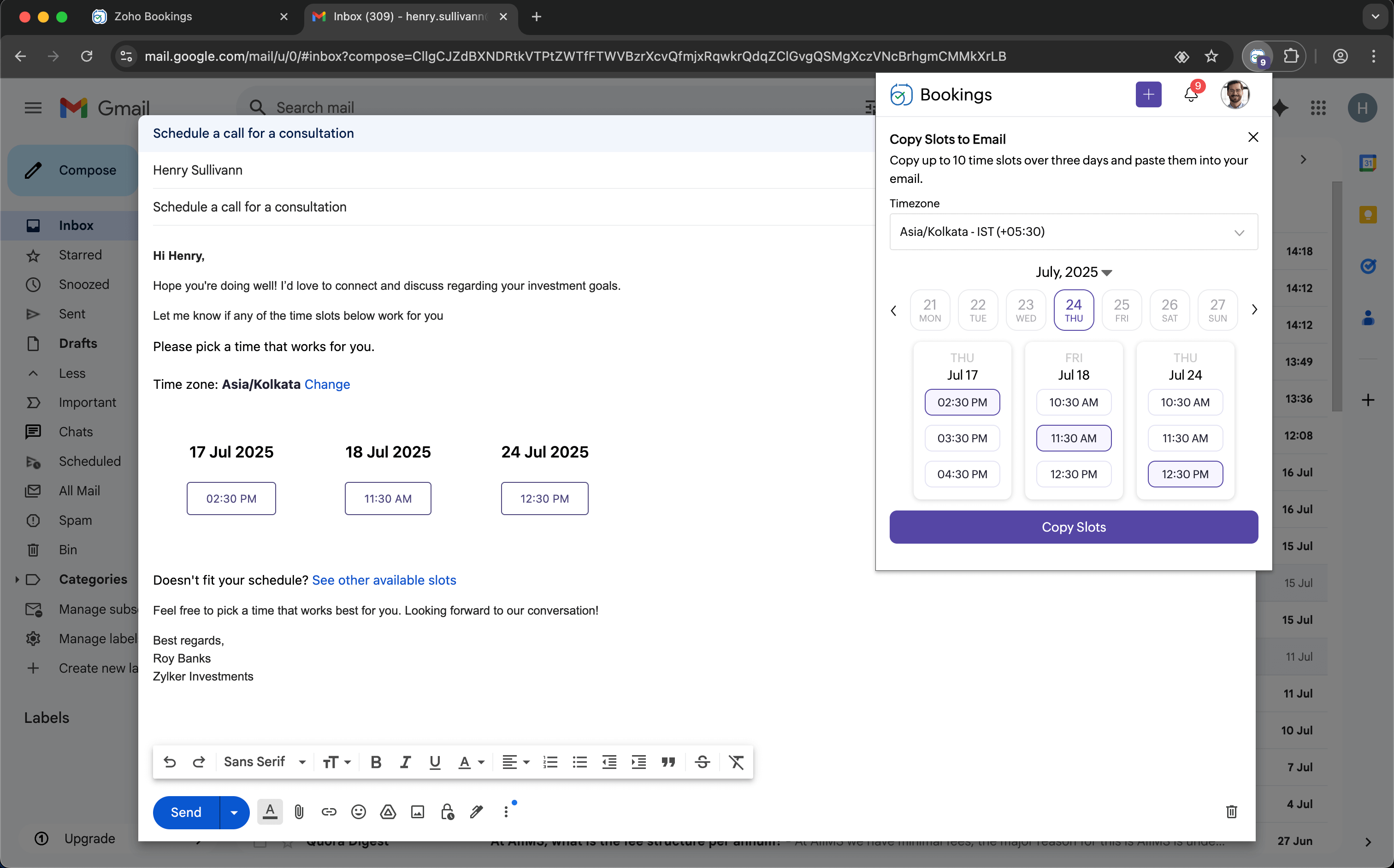
Task: Attach a file with the paperclip icon
Action: 298,812
